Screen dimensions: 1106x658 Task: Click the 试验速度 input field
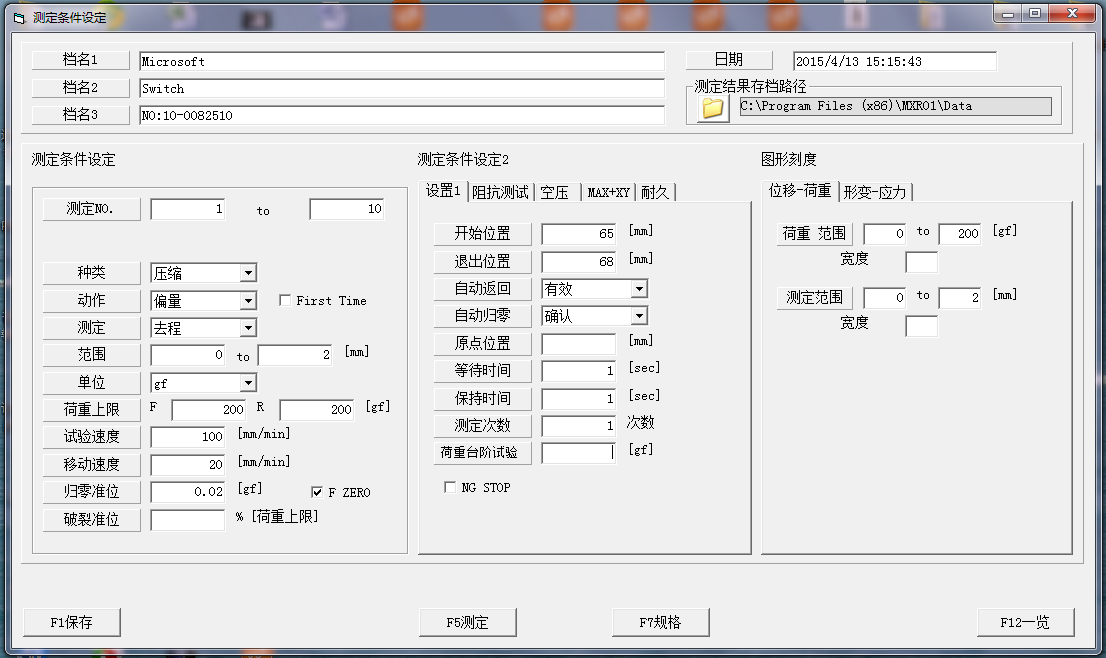point(188,437)
